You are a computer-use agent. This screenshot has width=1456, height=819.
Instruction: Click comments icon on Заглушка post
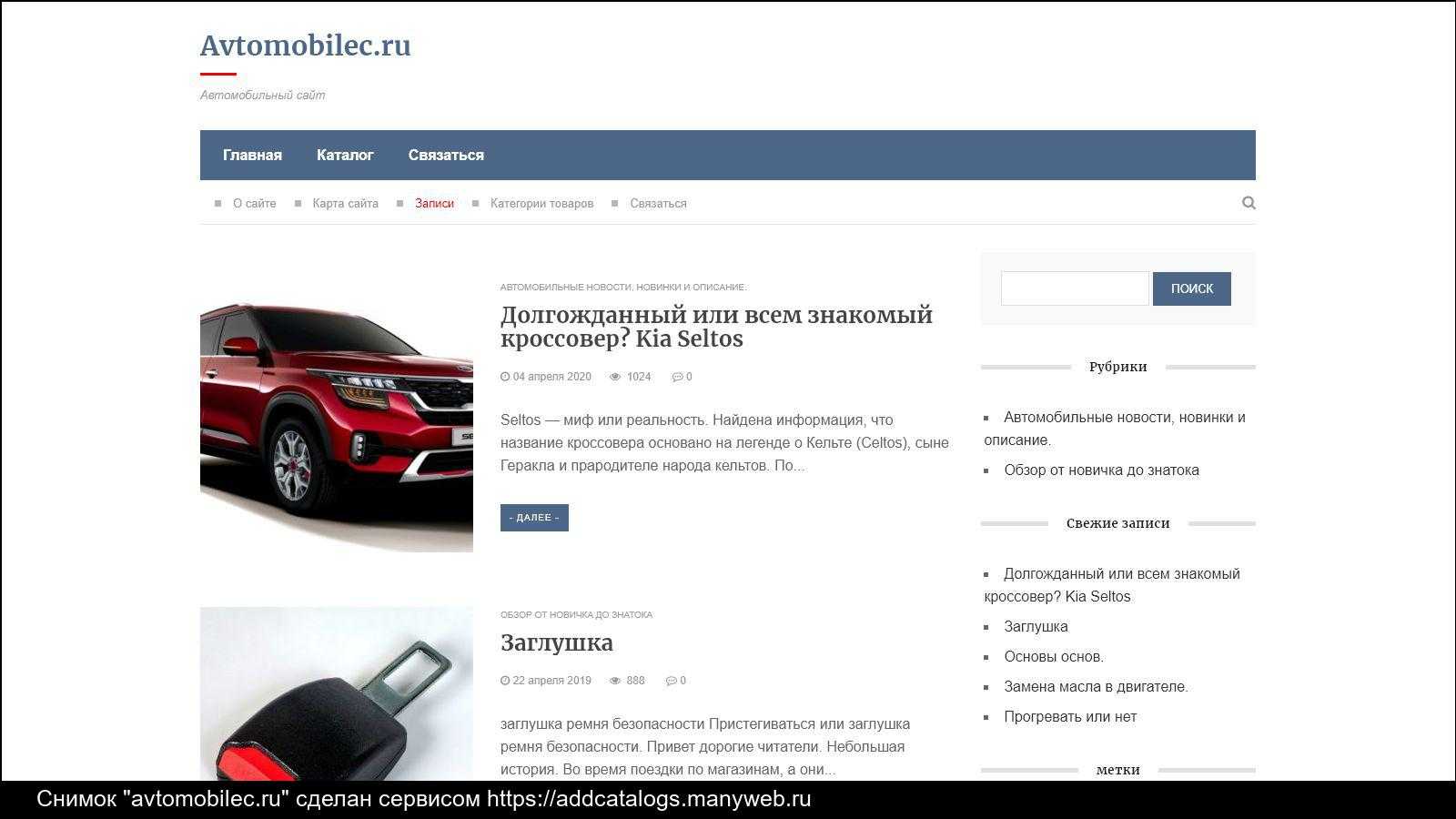point(671,681)
